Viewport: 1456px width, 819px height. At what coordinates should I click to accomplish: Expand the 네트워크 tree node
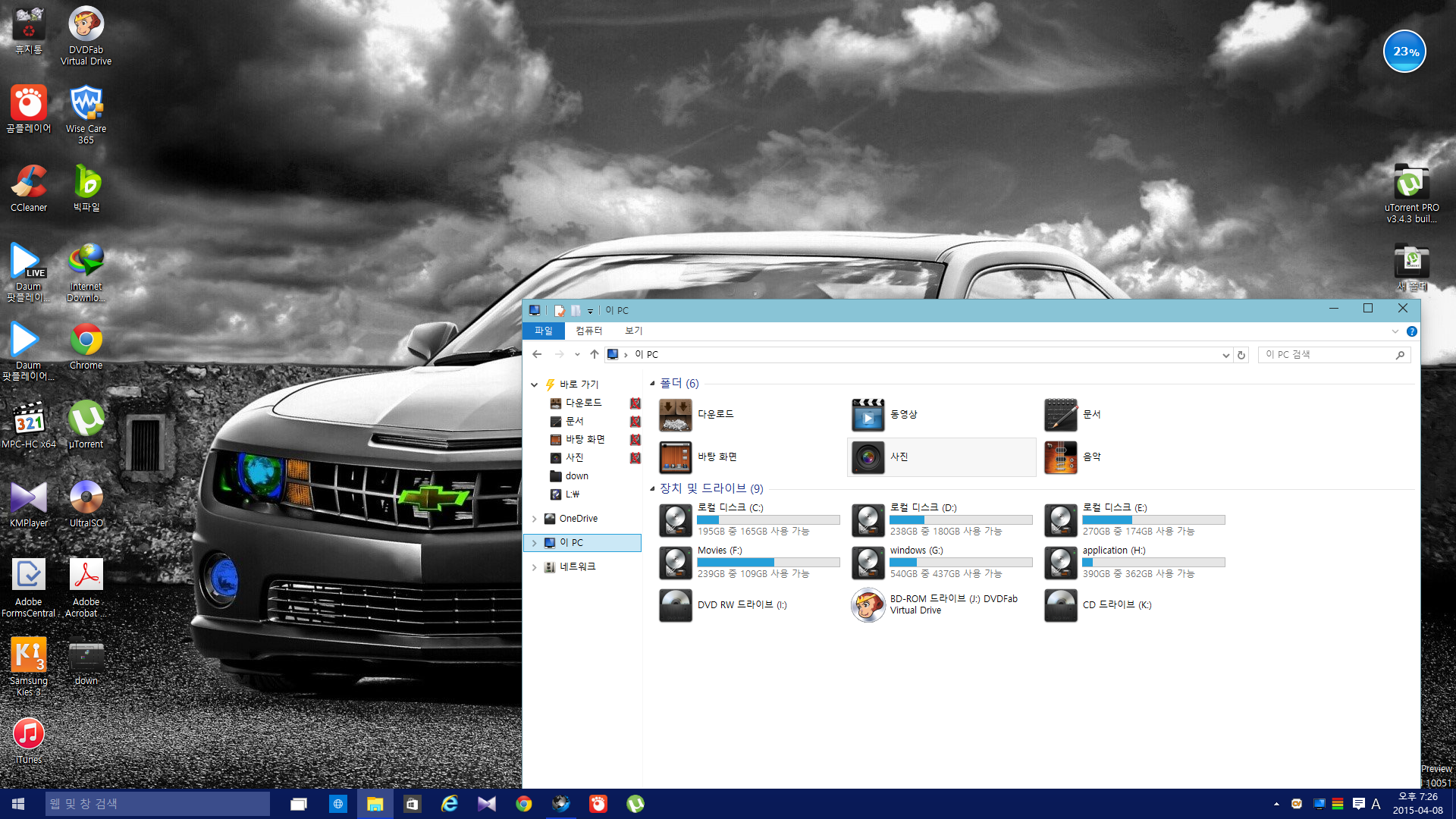coord(535,567)
